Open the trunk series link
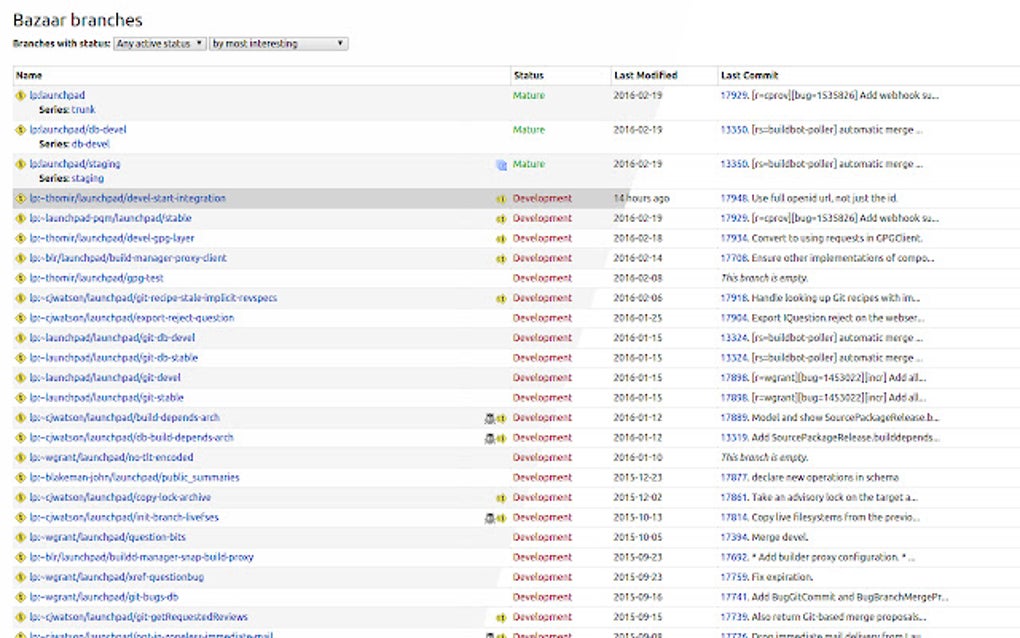 83,110
